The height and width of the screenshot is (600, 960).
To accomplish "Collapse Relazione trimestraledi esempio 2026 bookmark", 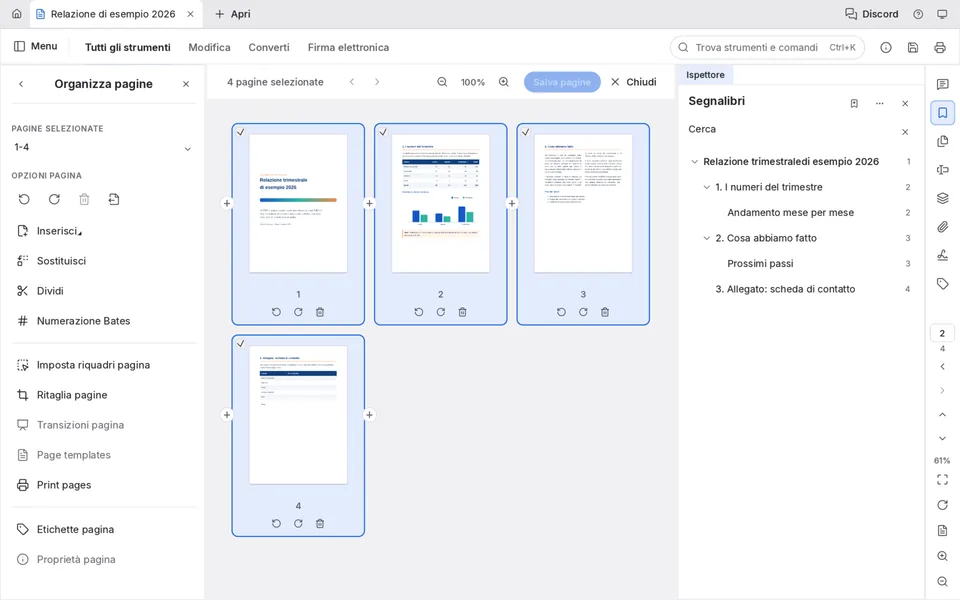I will (694, 162).
